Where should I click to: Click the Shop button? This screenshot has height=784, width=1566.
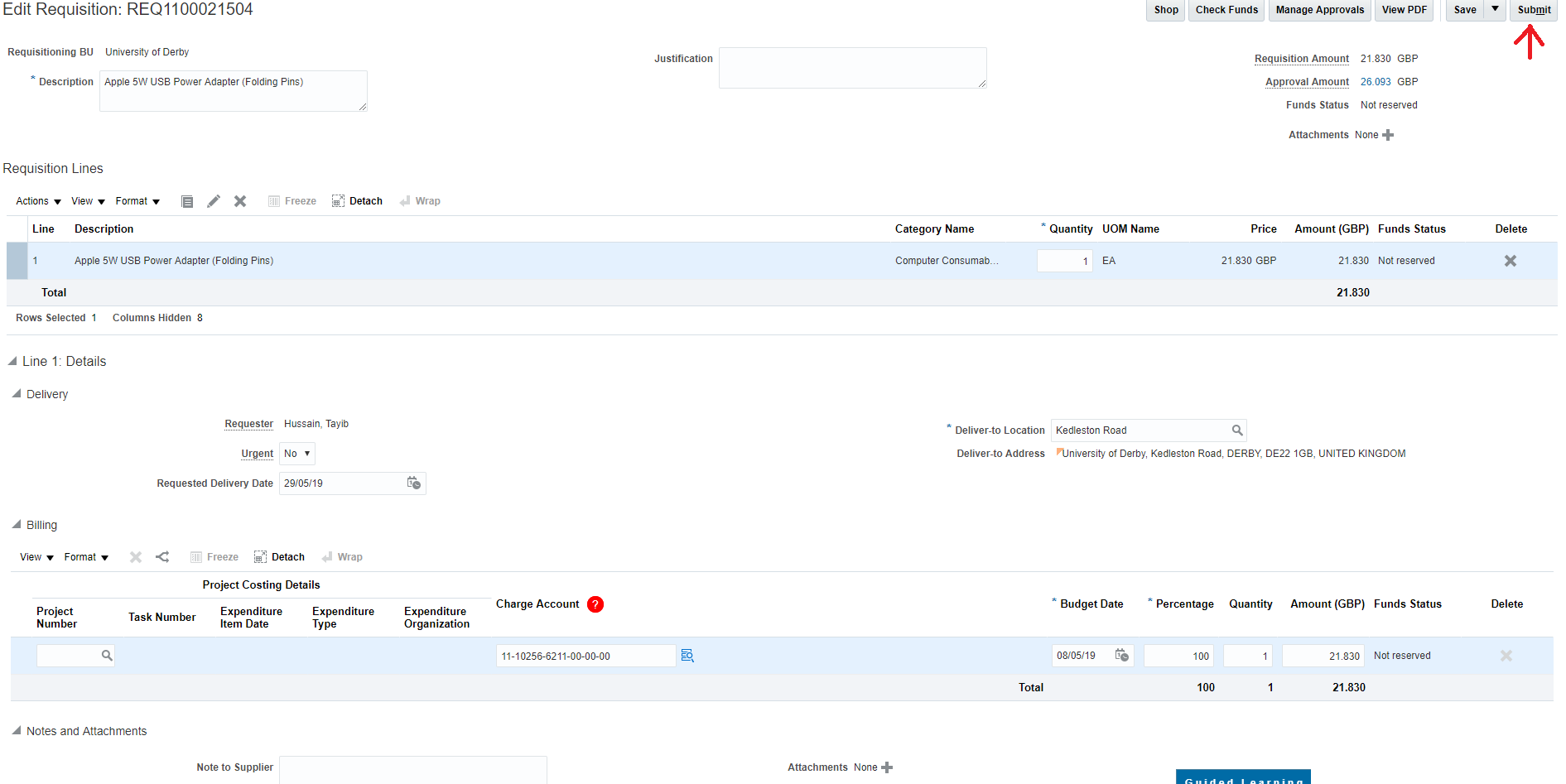coord(1166,10)
